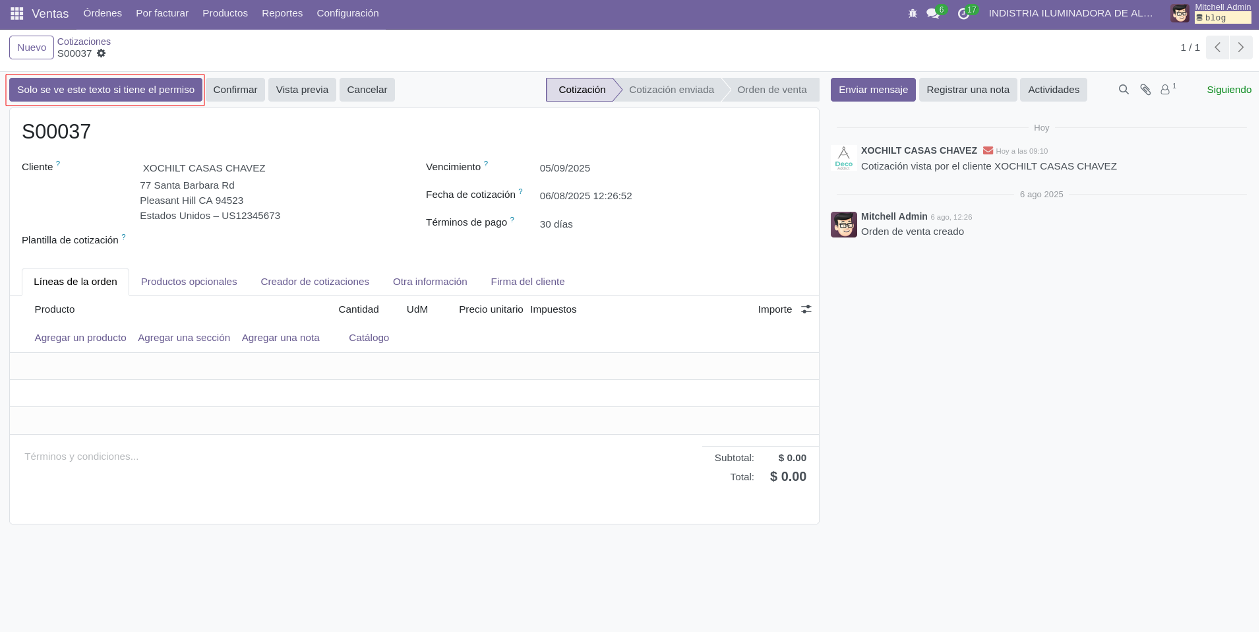The image size is (1259, 633).
Task: Click Producto column header
Action: (x=55, y=310)
